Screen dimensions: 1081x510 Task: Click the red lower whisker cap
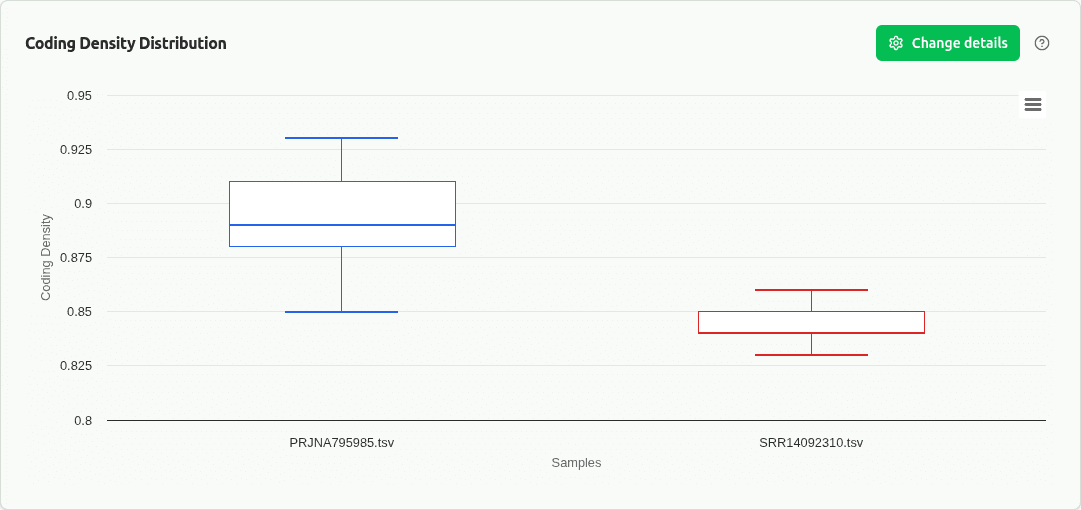point(811,355)
